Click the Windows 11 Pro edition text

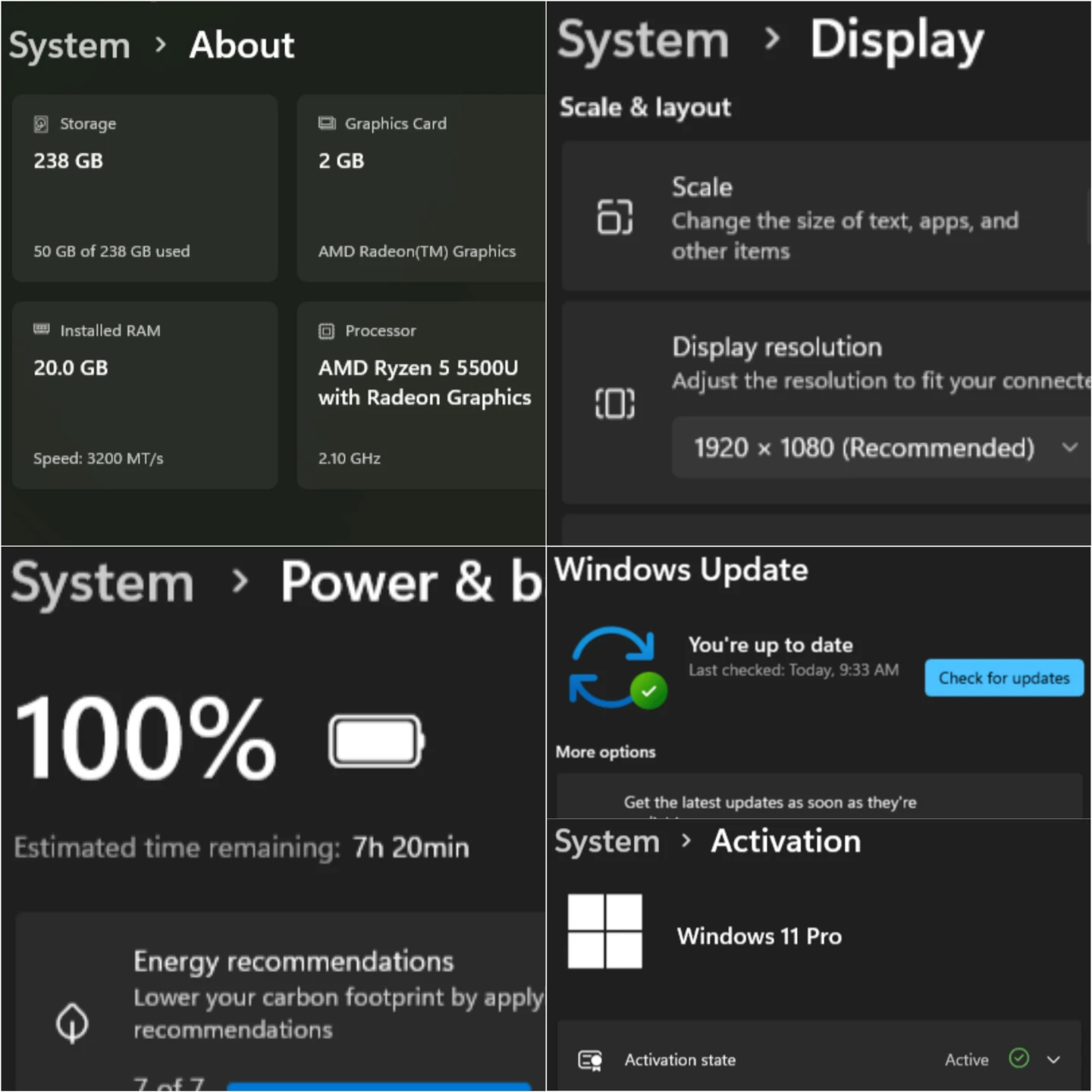[x=759, y=937]
